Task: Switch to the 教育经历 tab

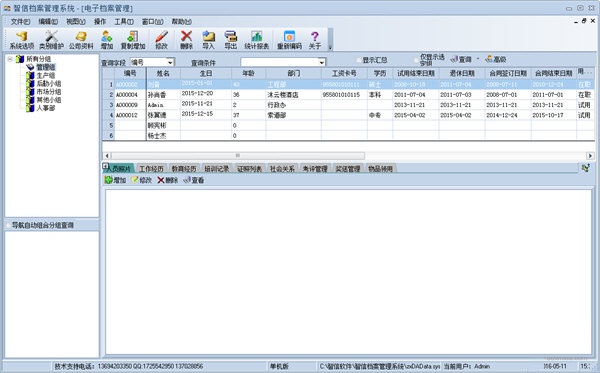Action: click(x=184, y=168)
